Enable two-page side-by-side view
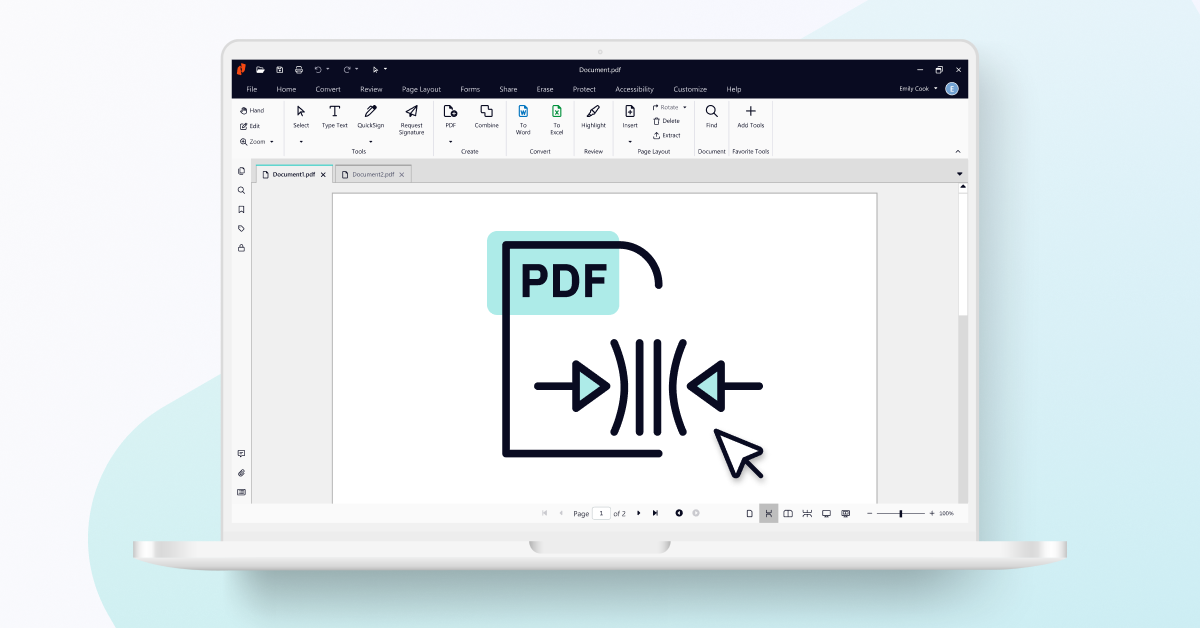1200x628 pixels. coord(788,513)
